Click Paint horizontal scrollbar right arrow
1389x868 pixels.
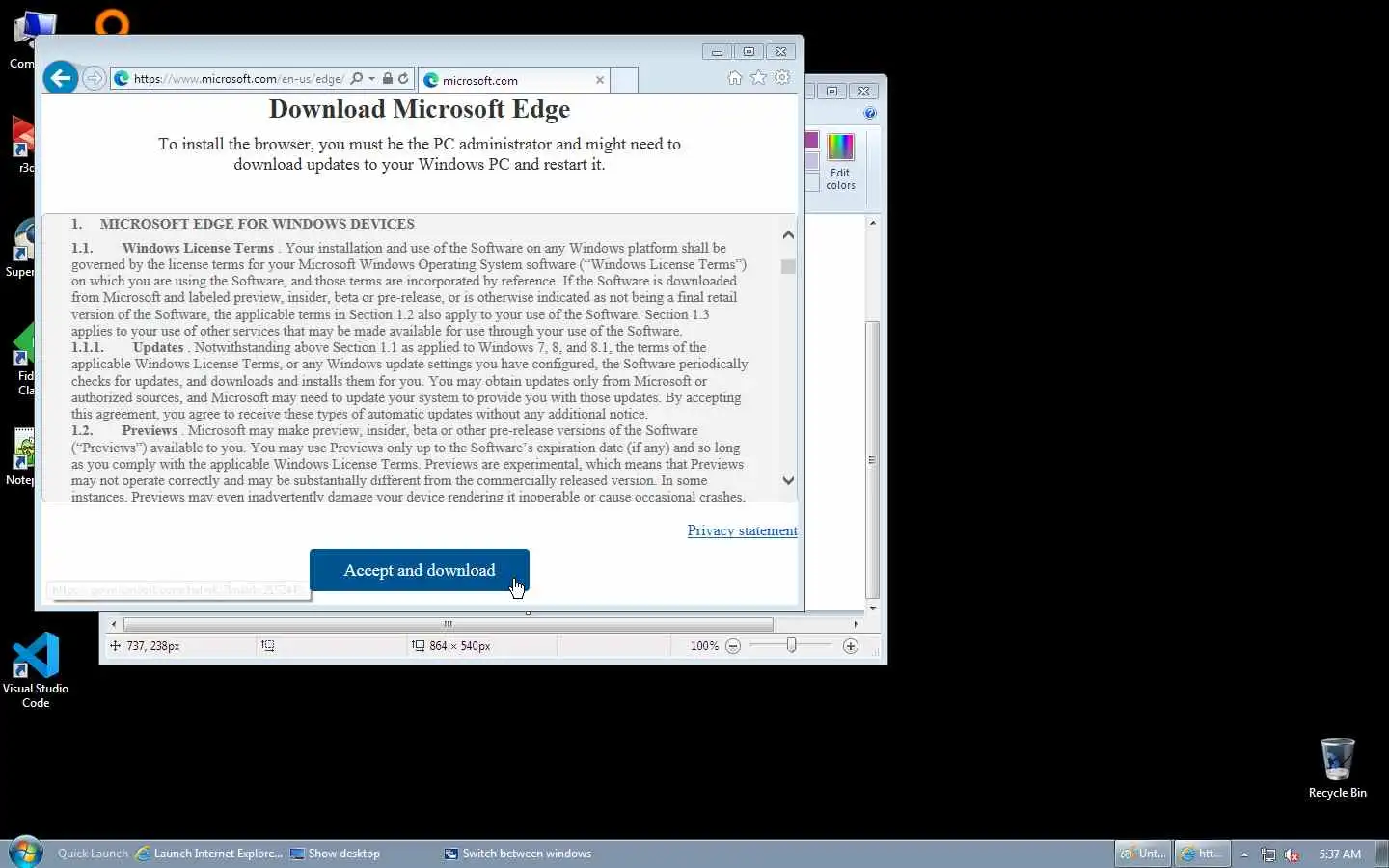tap(856, 624)
